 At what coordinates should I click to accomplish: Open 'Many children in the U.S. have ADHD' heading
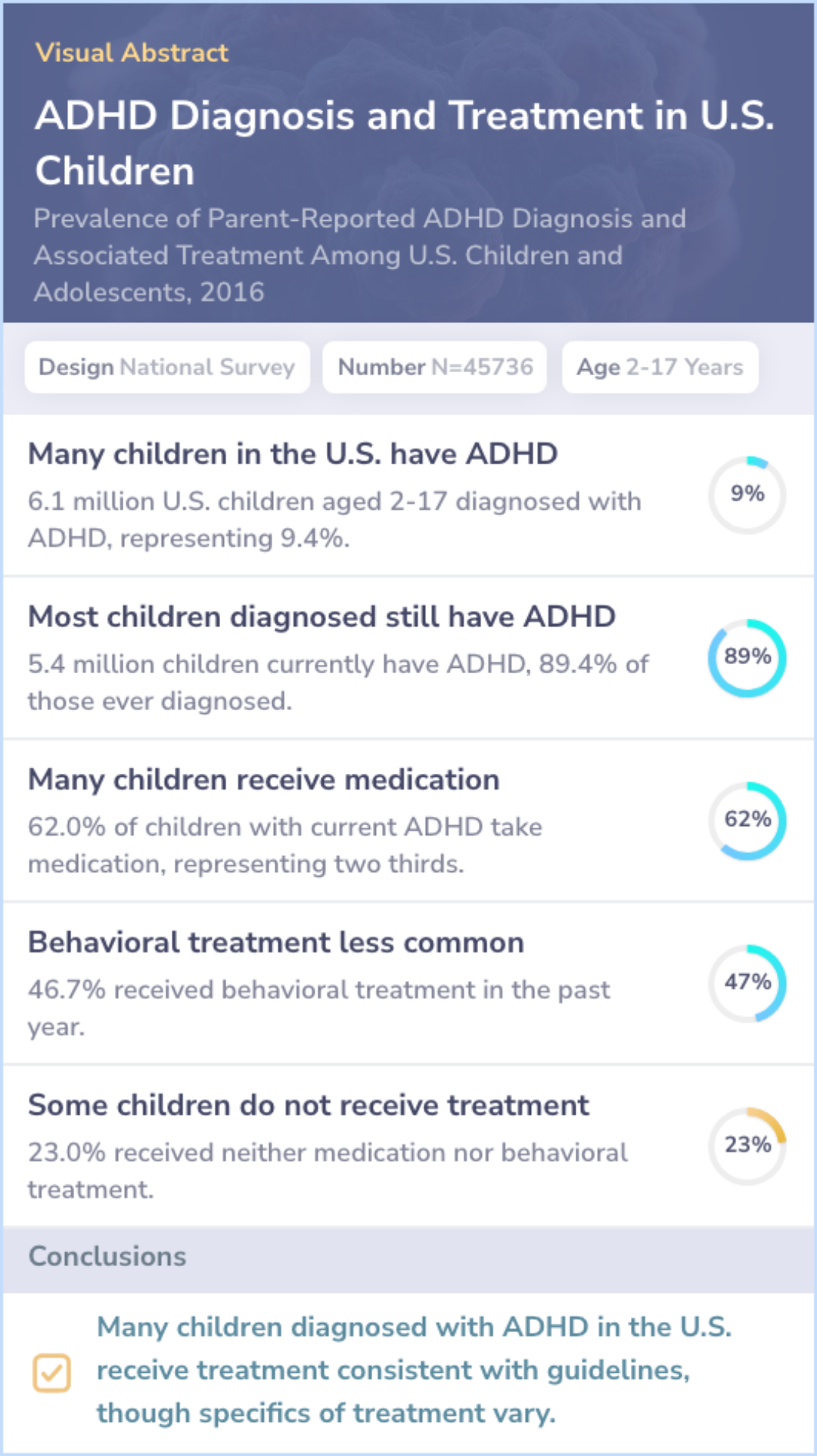[x=293, y=454]
